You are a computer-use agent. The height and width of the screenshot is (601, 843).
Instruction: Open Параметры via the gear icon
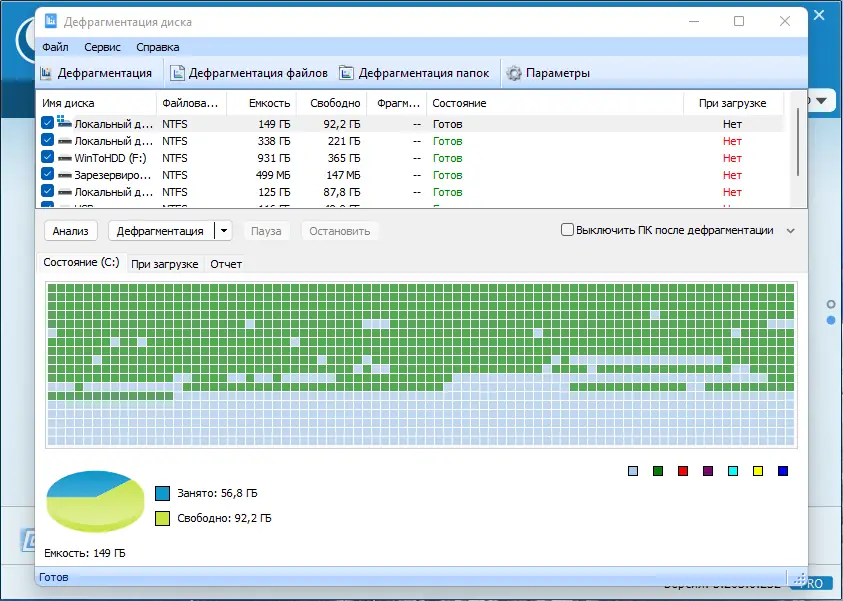pos(514,73)
